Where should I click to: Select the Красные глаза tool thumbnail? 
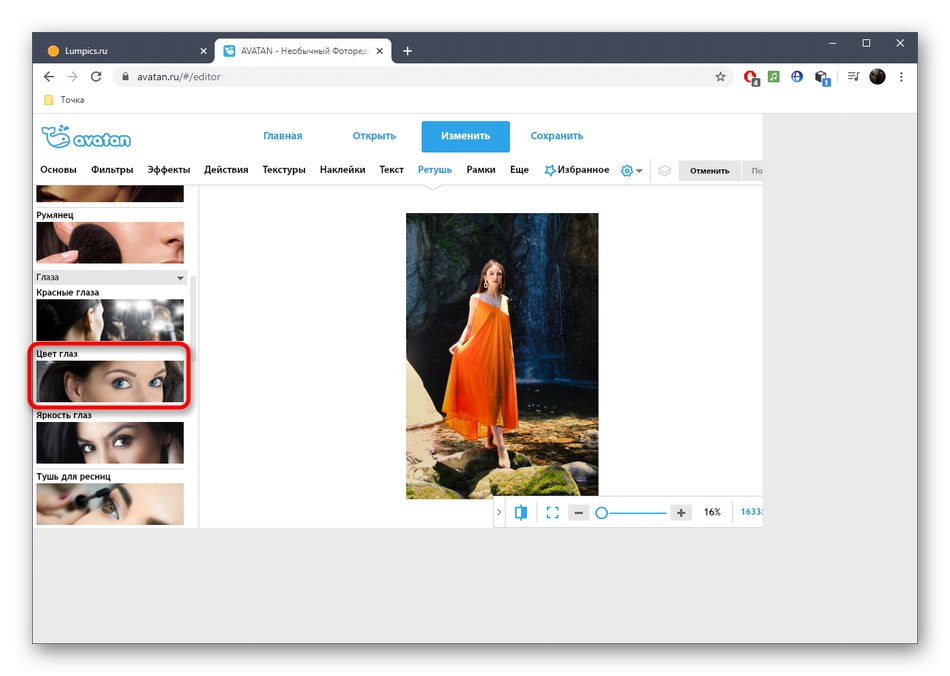click(110, 320)
